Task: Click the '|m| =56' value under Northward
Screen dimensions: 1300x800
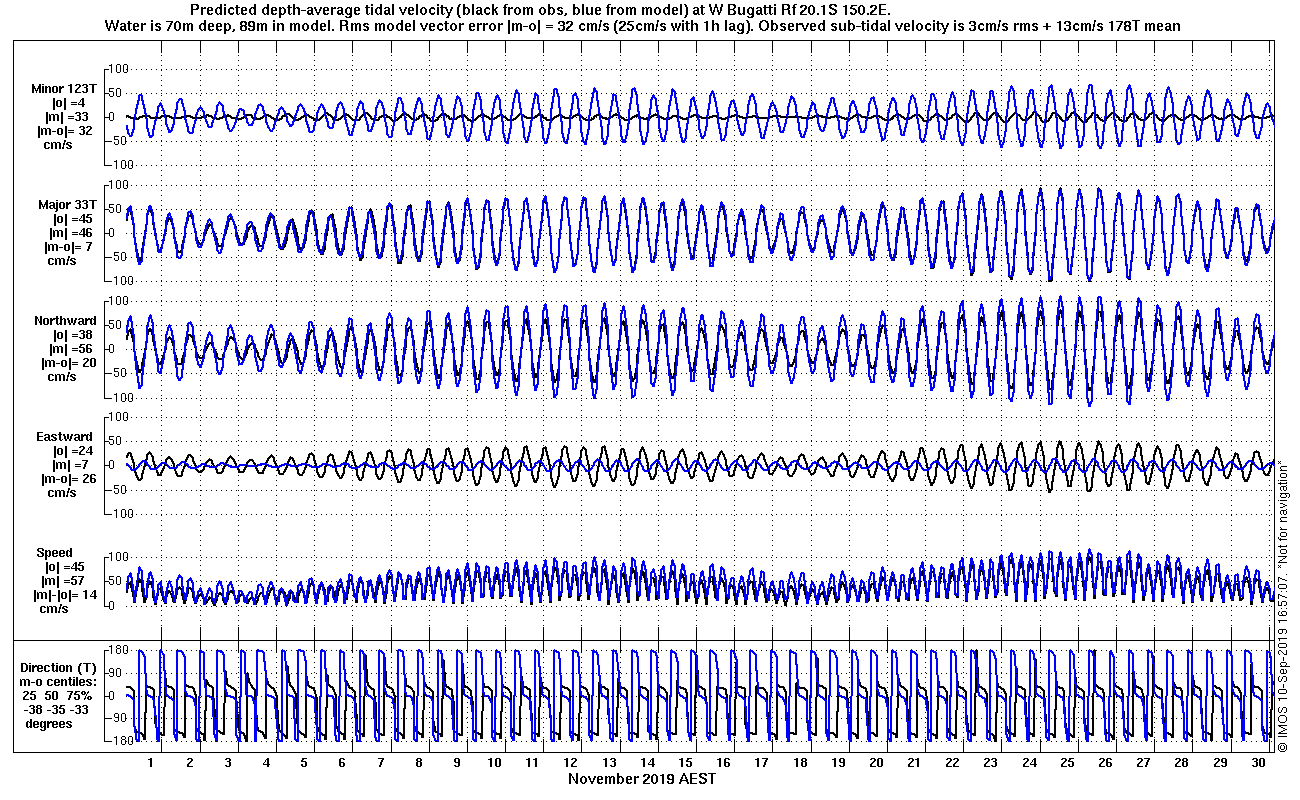Action: coord(68,349)
